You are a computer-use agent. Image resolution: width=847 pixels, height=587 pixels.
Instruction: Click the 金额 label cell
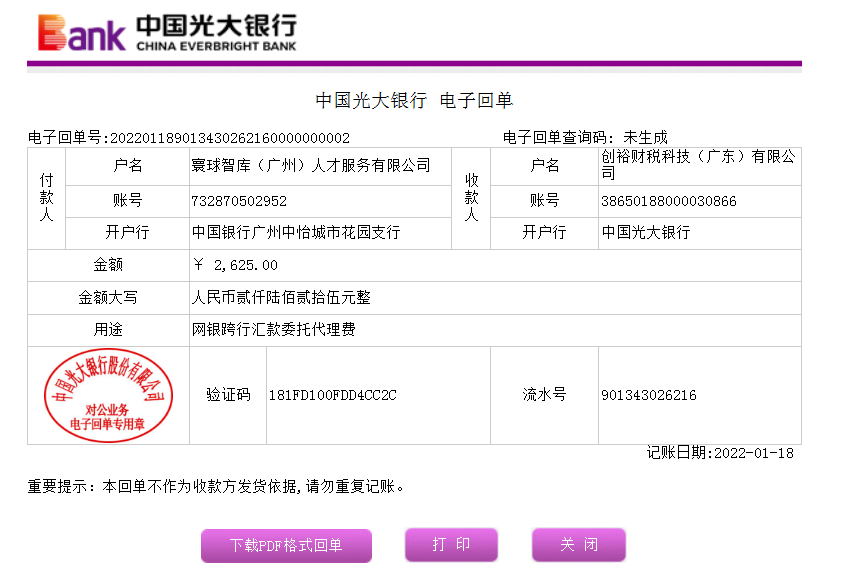108,265
